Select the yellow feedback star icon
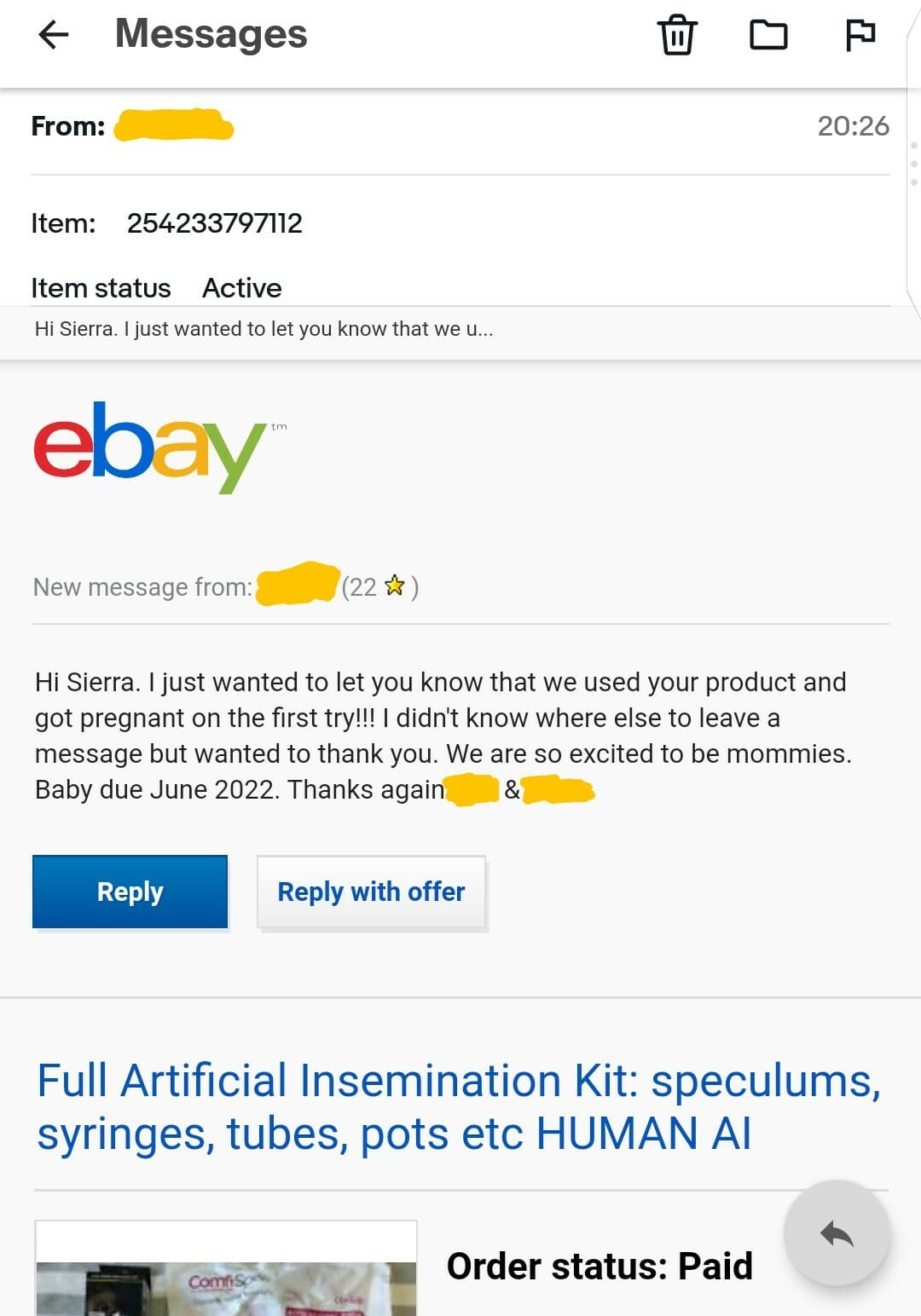 pos(394,586)
